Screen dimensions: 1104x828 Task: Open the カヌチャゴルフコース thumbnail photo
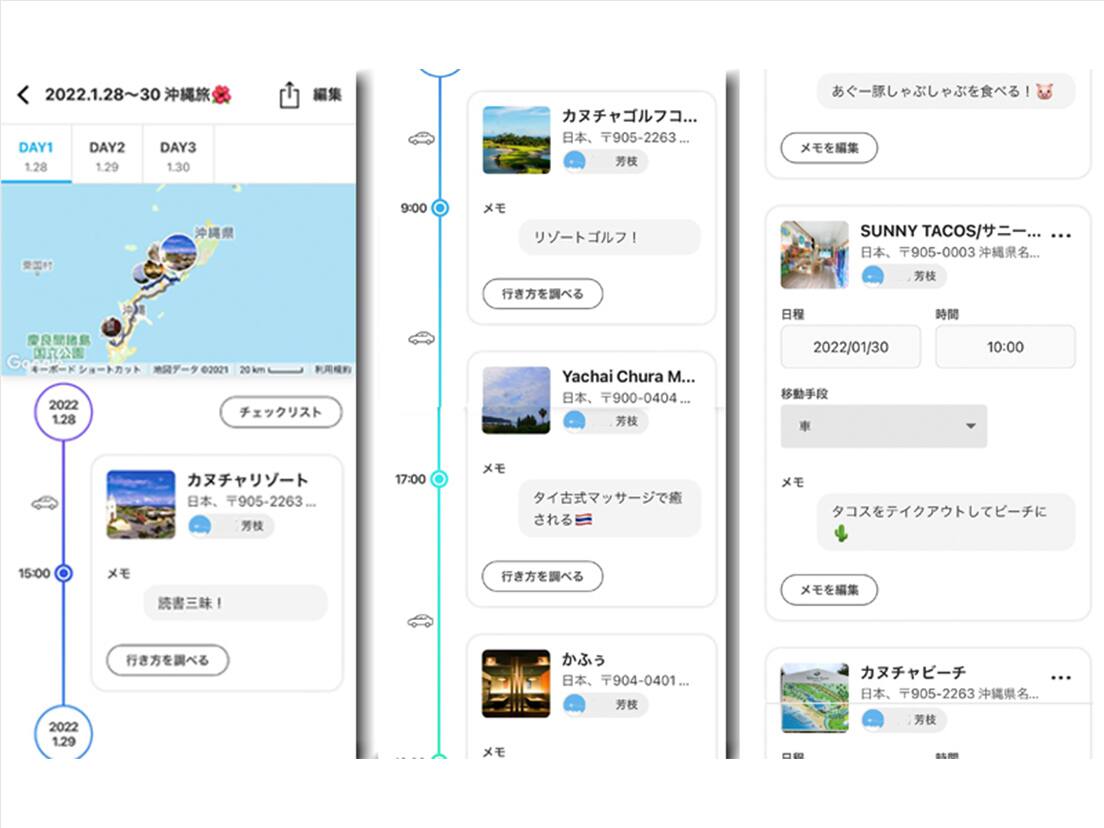516,140
